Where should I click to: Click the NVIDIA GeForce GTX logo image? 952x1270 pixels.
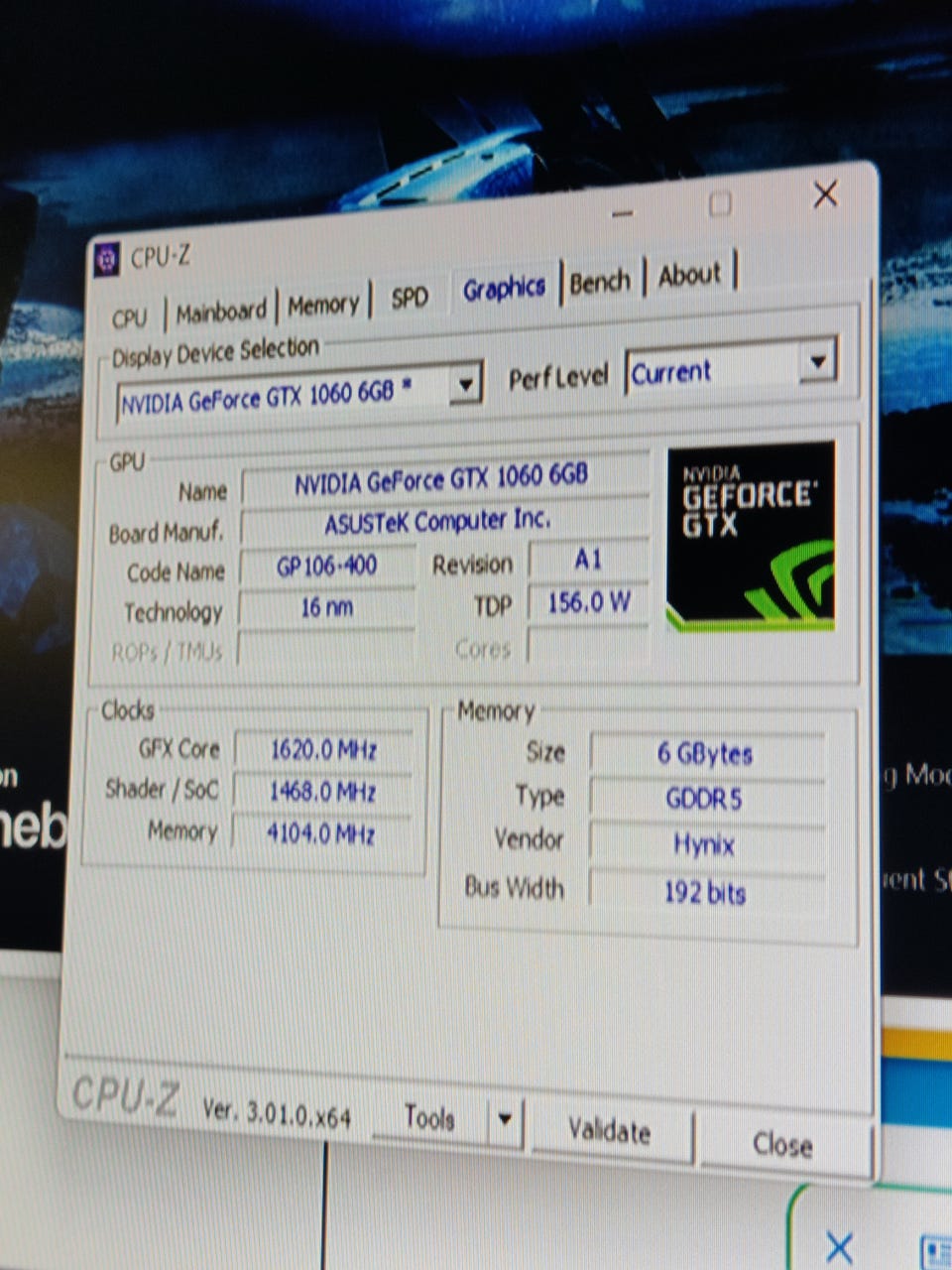[x=750, y=535]
